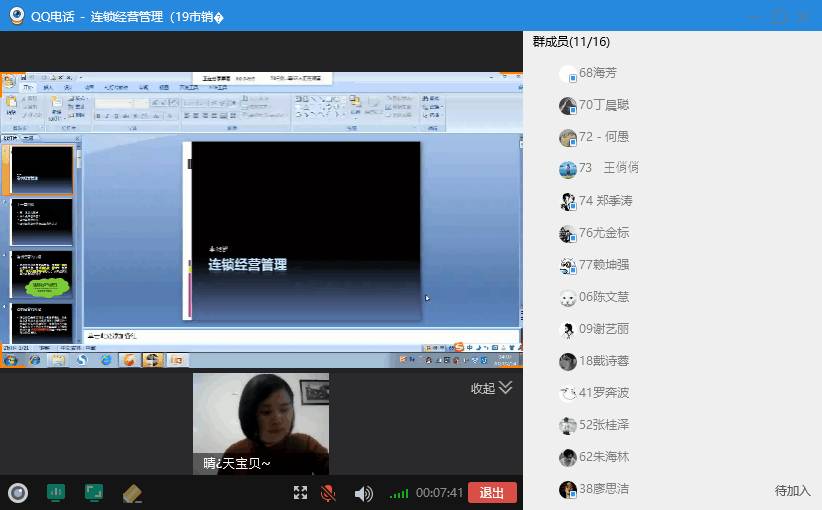Screen dimensions: 822x510
Task: Click the shared 连锁经营管理 slide view
Action: click(305, 230)
